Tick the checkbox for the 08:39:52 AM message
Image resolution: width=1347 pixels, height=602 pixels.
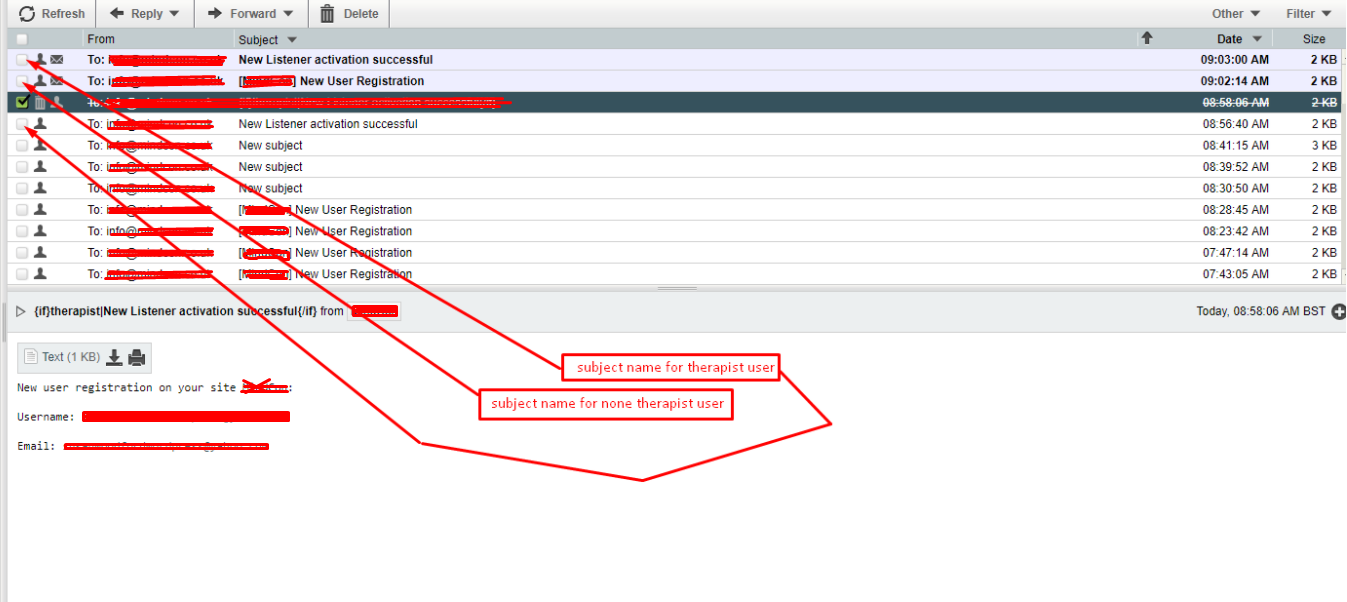coord(22,167)
